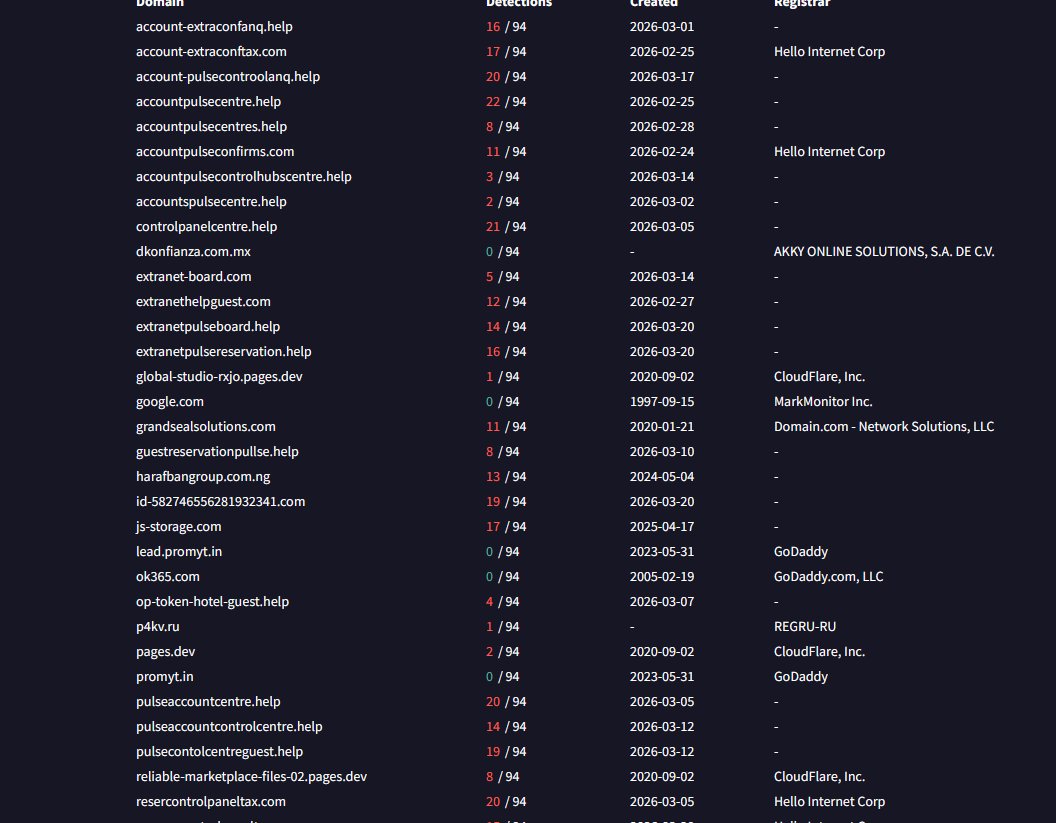Click accountpulseconfirms.com domain
This screenshot has height=823, width=1056.
click(x=215, y=151)
